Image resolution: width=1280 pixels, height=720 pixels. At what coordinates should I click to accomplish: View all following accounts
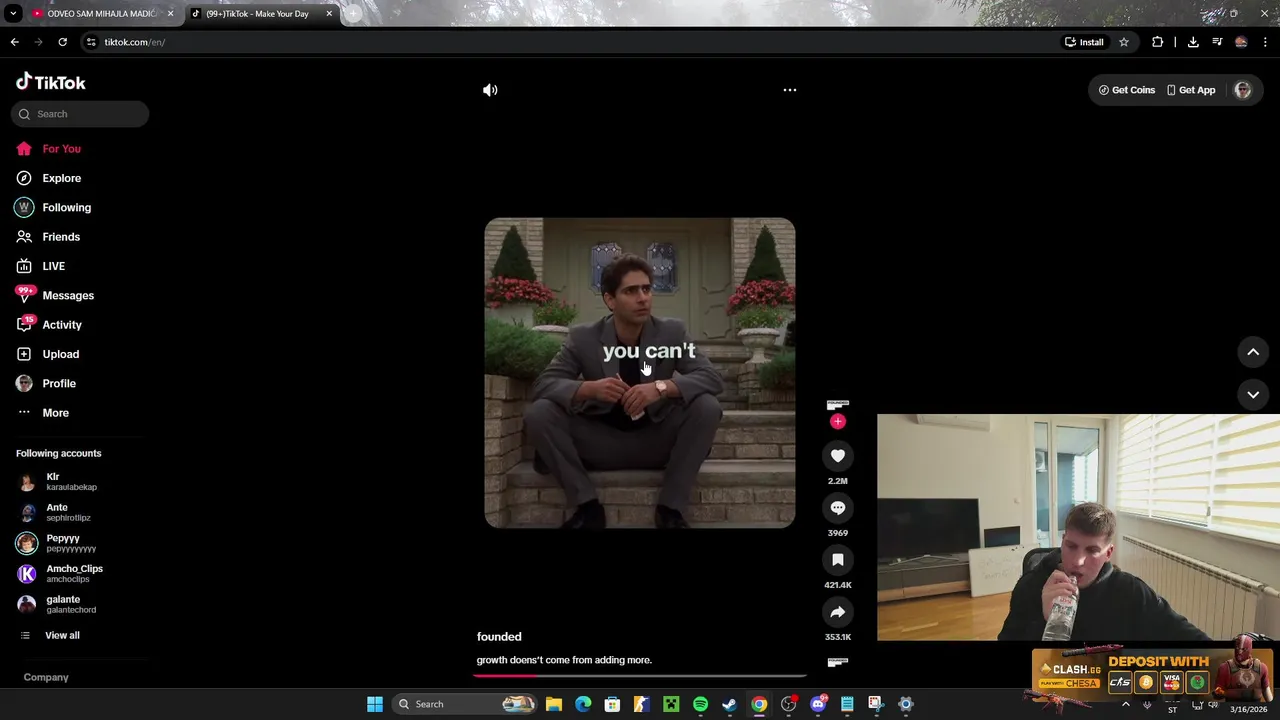click(50, 636)
